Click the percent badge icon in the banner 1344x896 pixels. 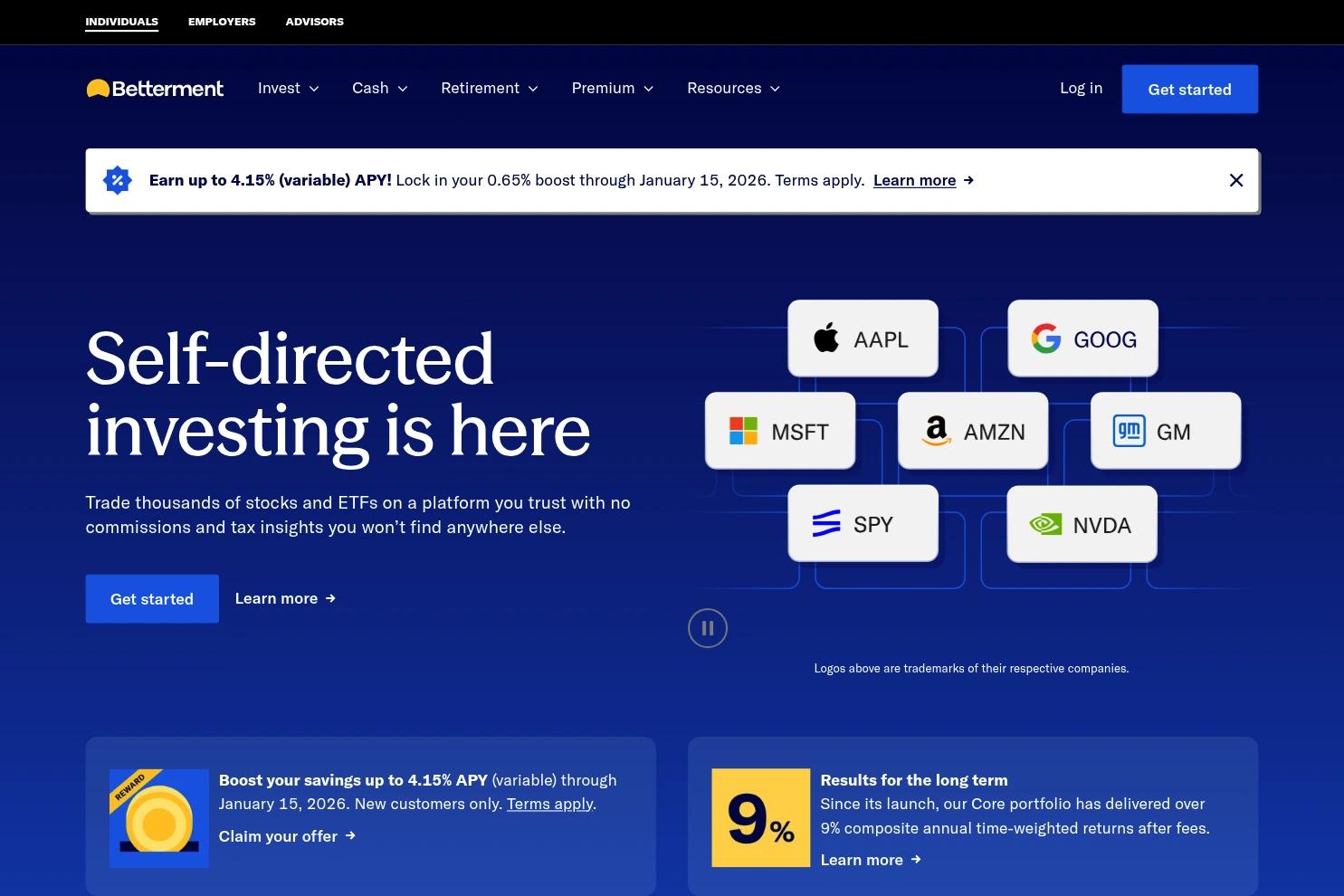click(118, 180)
